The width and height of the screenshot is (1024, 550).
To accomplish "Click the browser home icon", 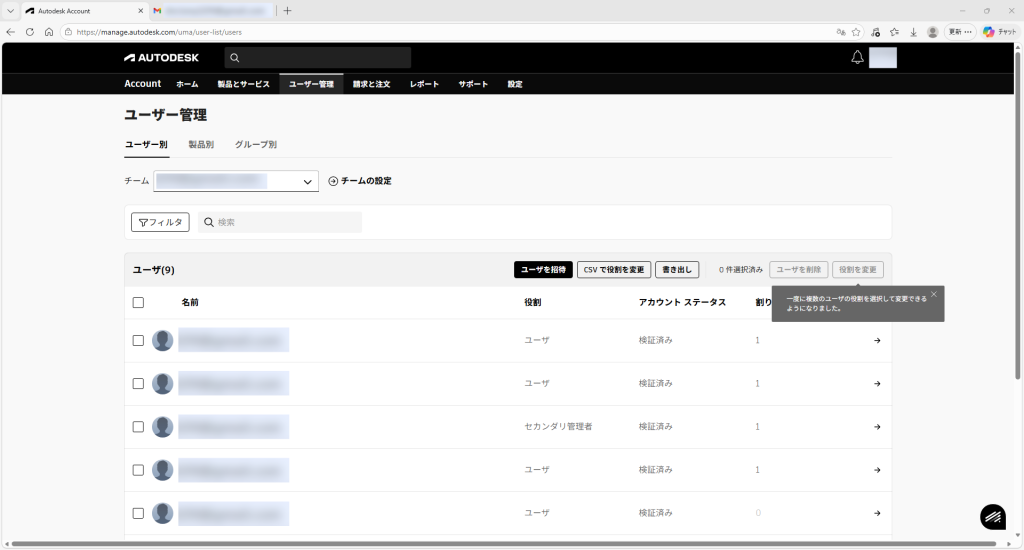I will pos(49,32).
